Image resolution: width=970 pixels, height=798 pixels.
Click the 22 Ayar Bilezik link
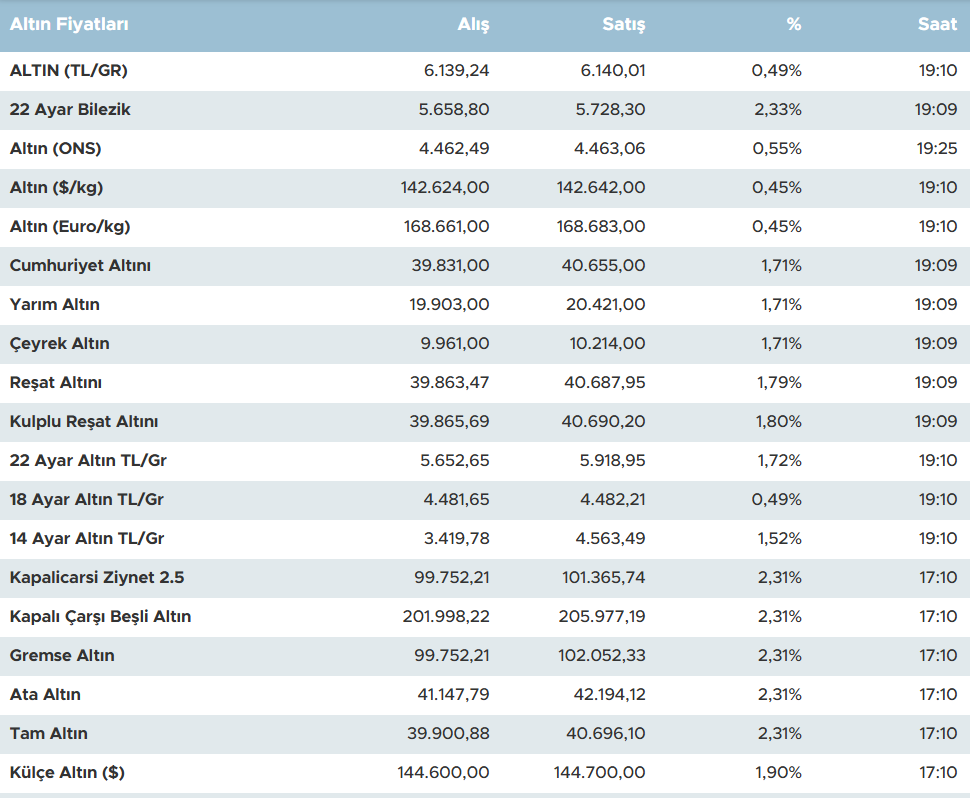(x=70, y=110)
